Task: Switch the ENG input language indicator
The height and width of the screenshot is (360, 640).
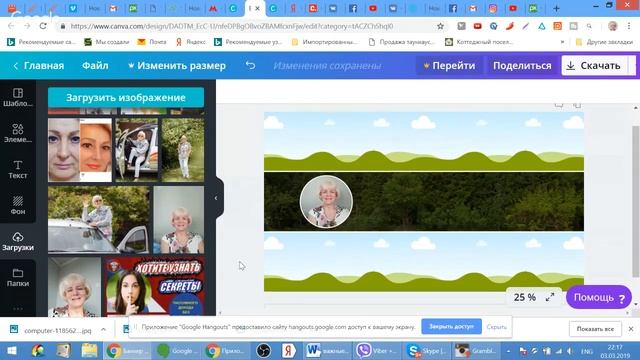Action: (587, 351)
